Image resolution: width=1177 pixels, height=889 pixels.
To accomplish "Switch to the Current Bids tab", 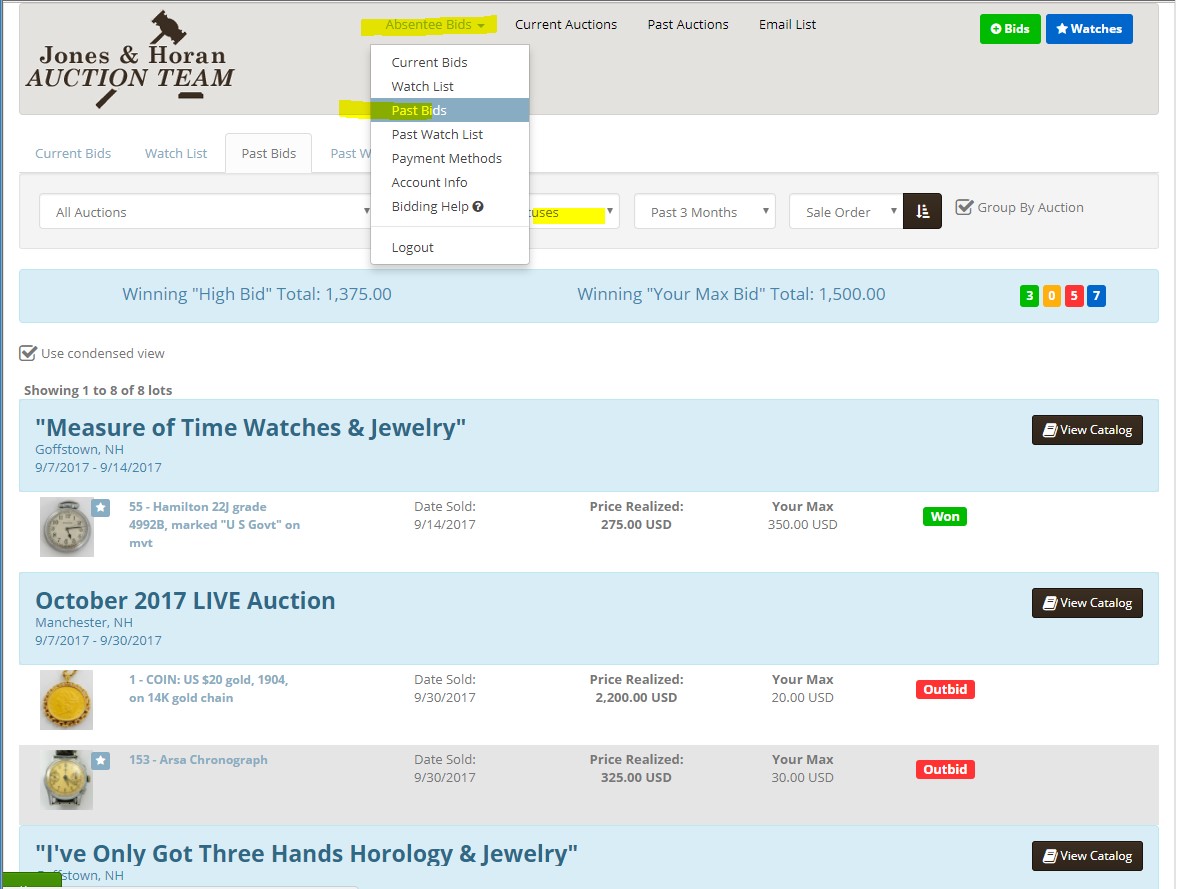I will (73, 153).
